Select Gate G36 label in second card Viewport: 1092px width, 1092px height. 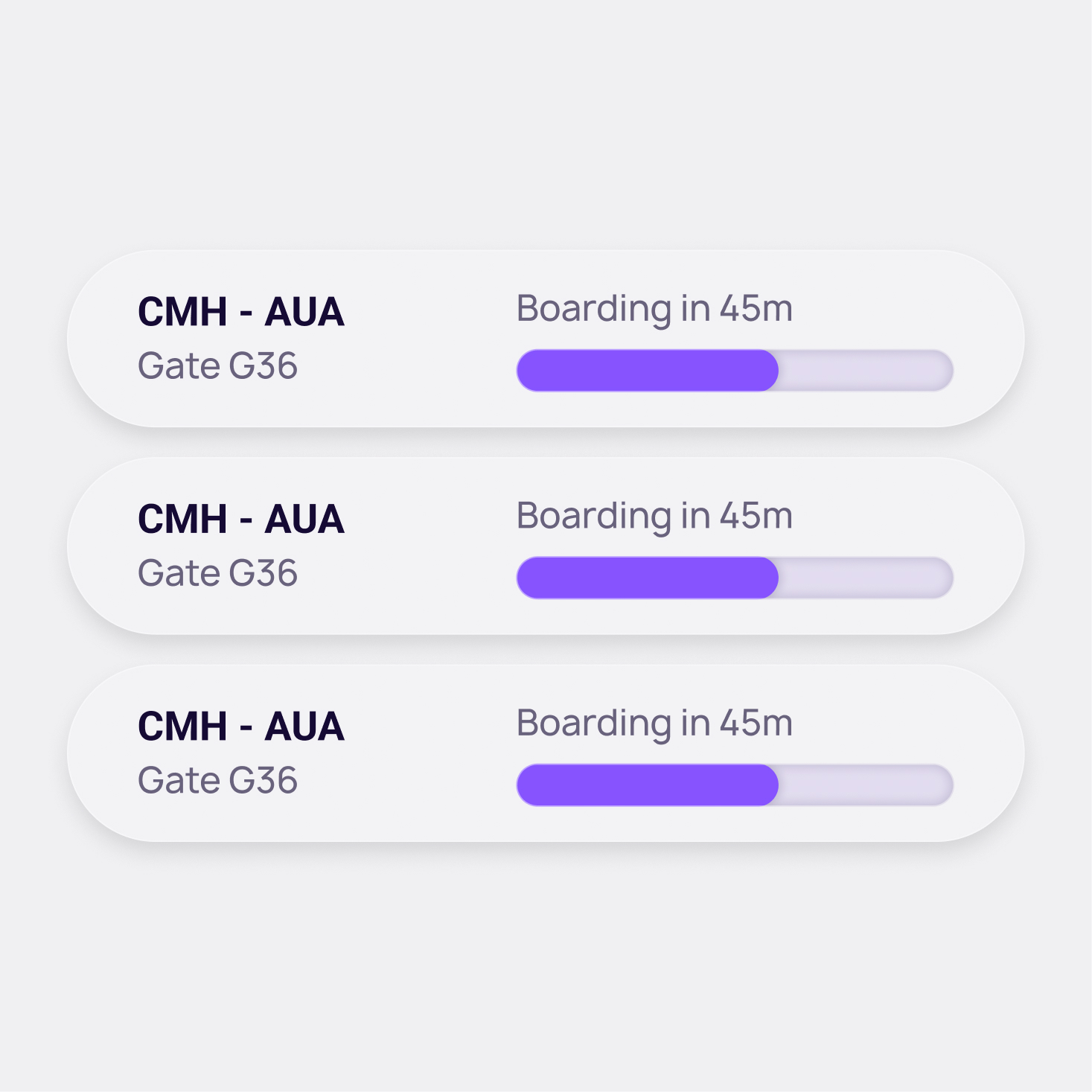pyautogui.click(x=217, y=573)
